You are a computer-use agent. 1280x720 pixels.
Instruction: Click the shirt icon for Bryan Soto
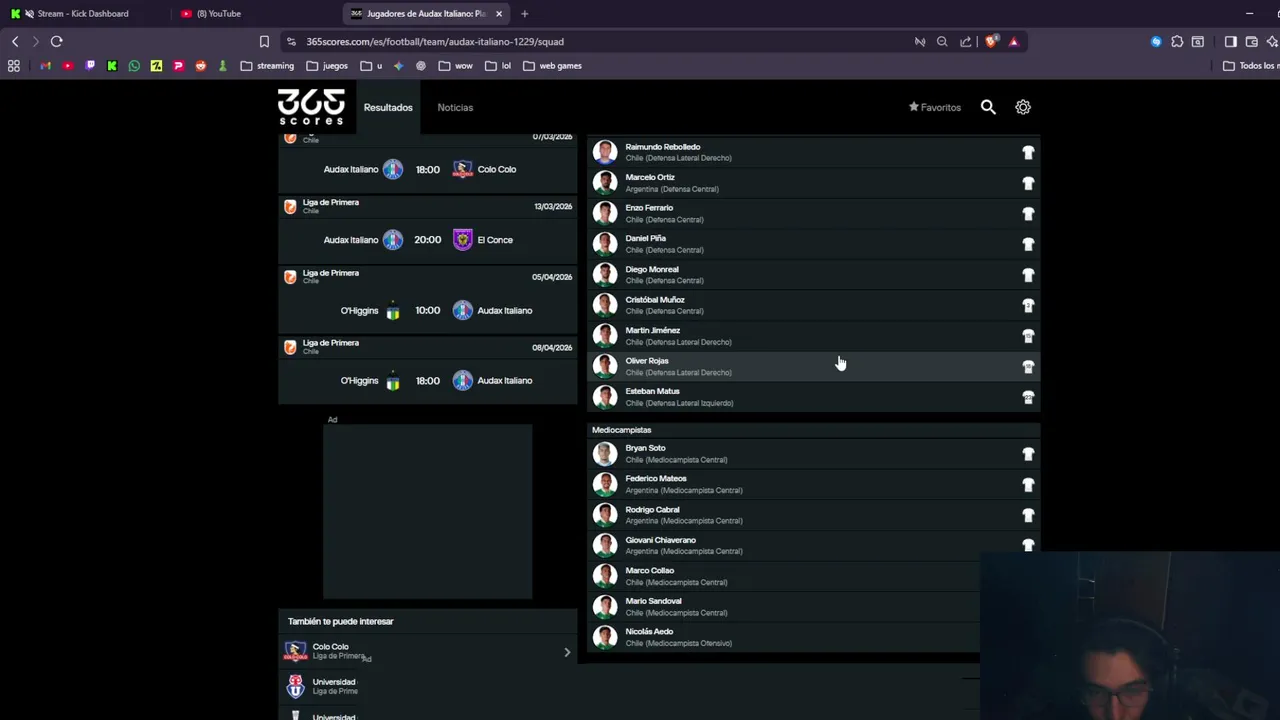1028,454
